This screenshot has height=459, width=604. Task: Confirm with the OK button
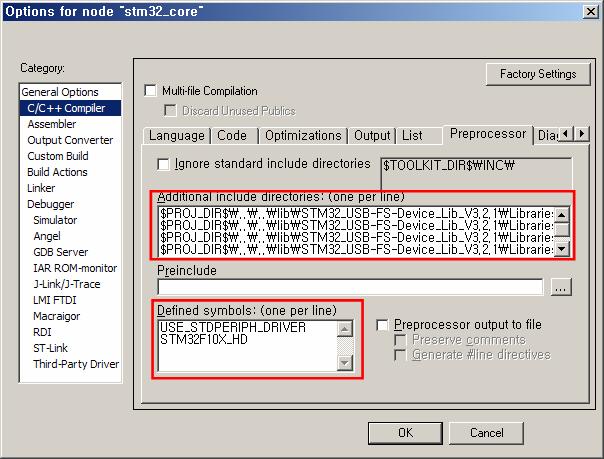405,433
